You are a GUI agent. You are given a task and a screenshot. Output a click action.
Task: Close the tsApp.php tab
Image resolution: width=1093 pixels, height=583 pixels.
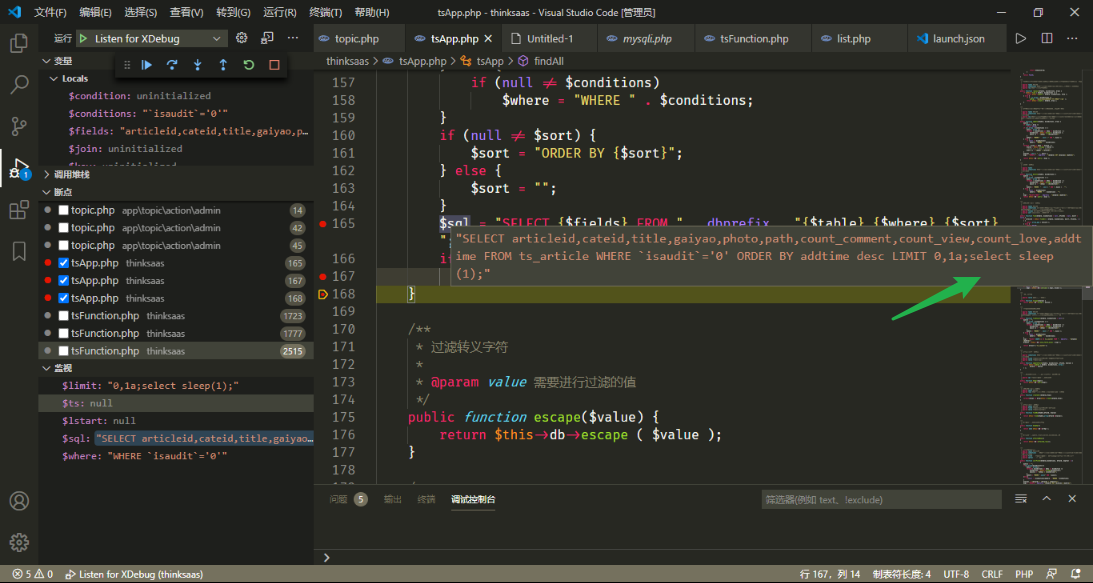pyautogui.click(x=489, y=38)
